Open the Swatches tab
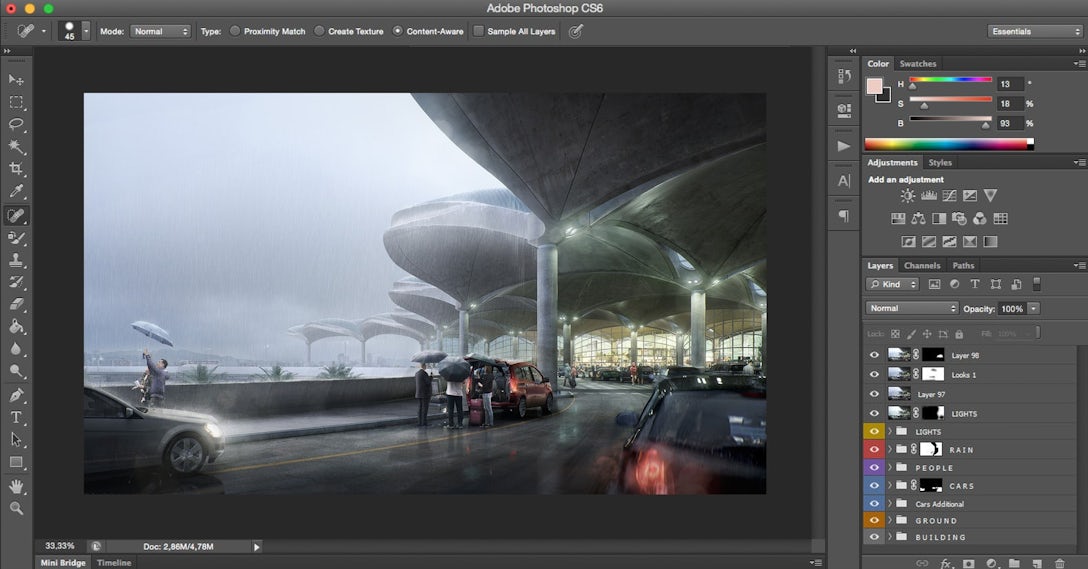 tap(918, 64)
